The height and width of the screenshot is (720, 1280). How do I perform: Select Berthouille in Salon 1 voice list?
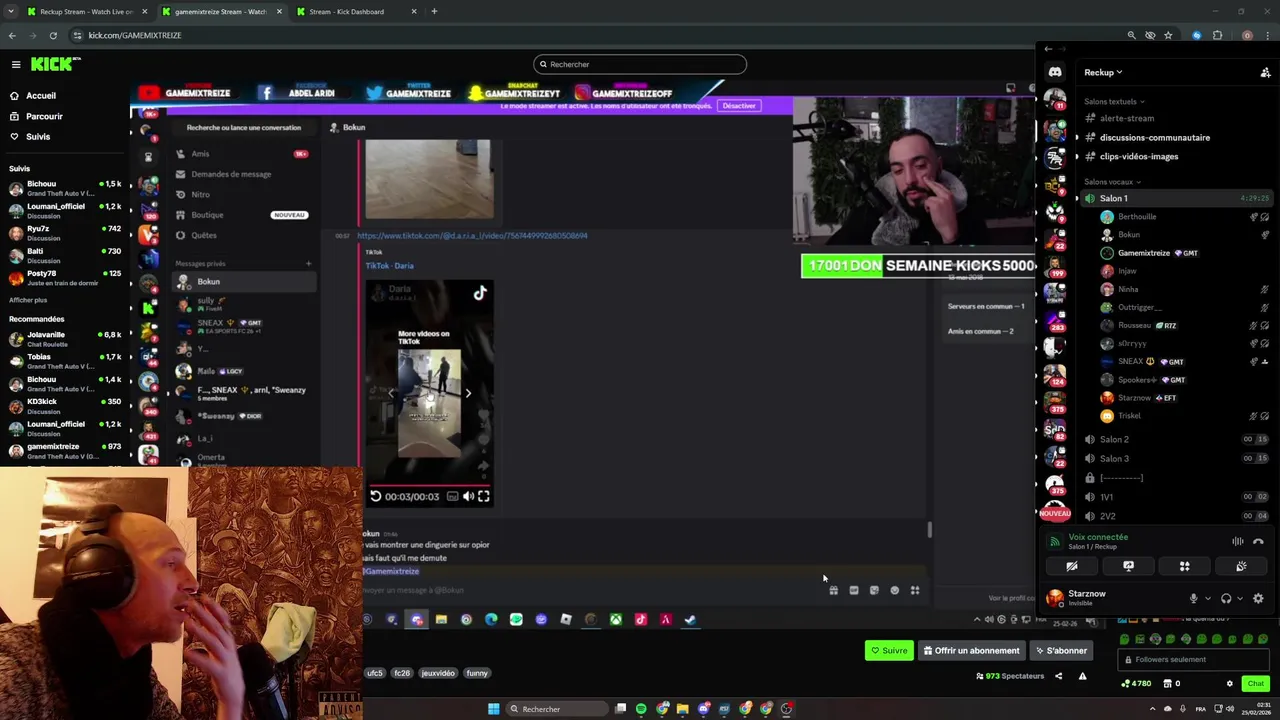[x=1137, y=216]
